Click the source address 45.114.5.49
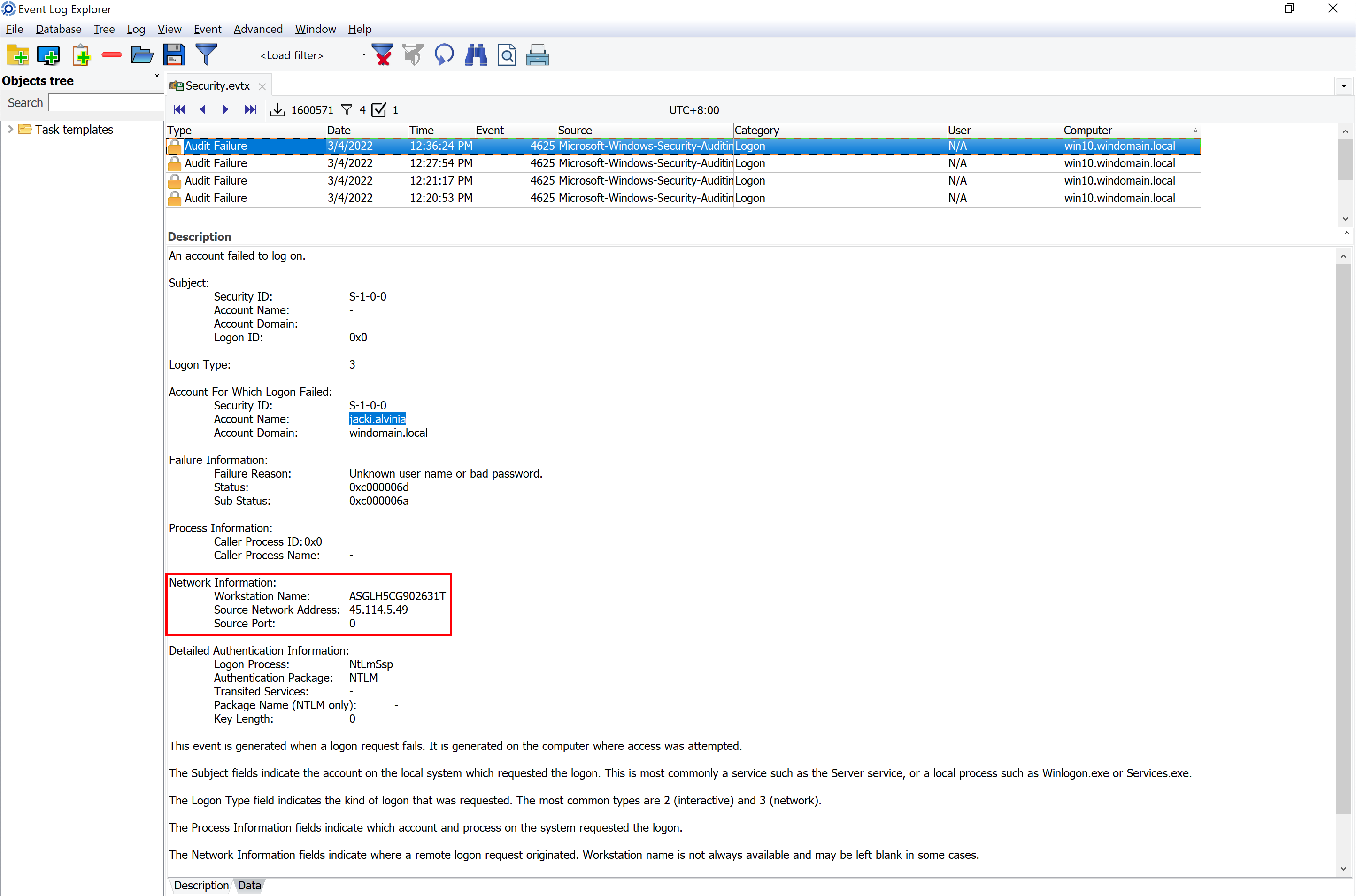 click(x=379, y=610)
